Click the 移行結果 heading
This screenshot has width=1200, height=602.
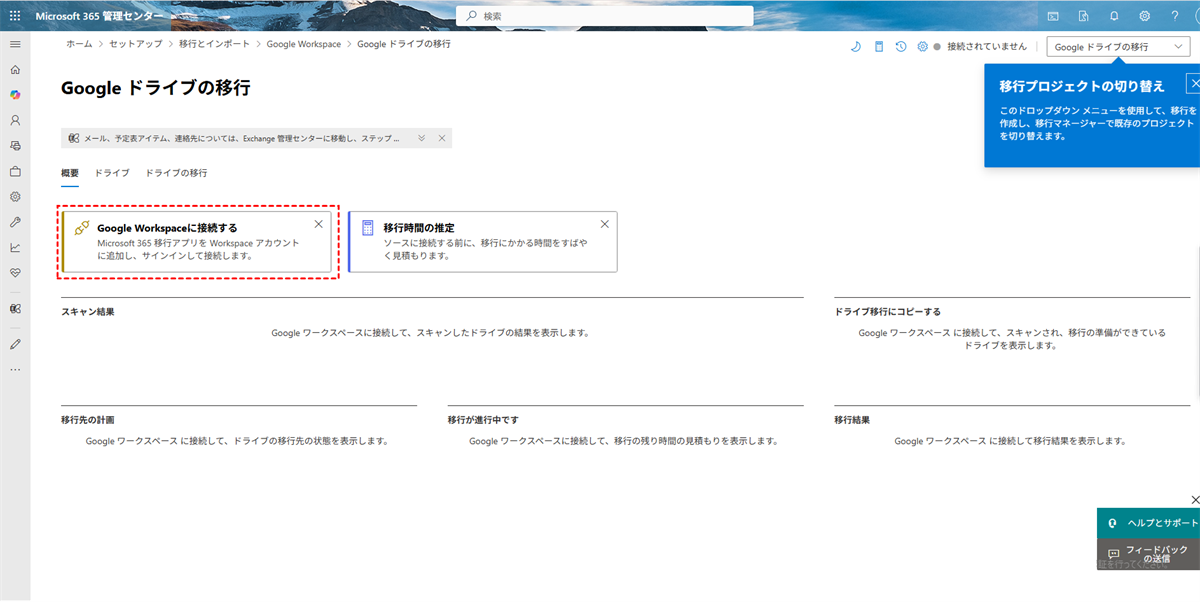pyautogui.click(x=852, y=420)
